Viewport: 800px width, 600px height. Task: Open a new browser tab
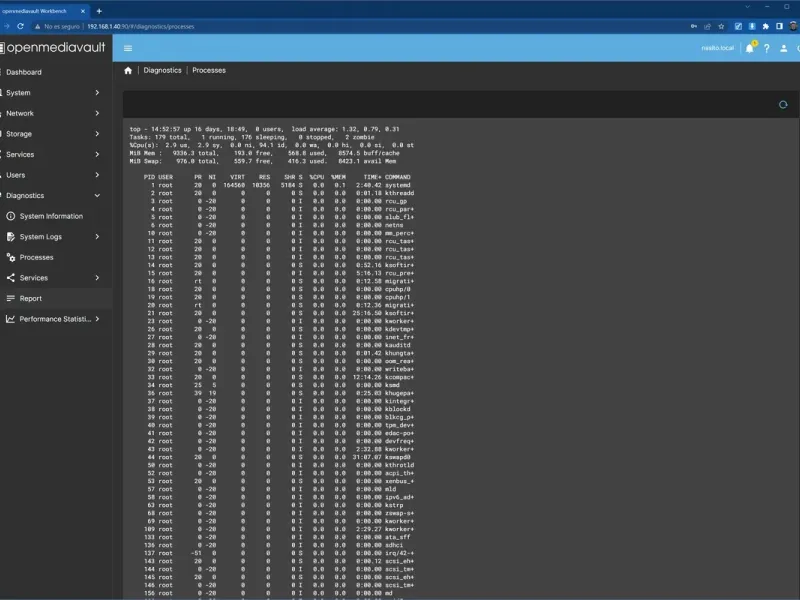[x=99, y=11]
